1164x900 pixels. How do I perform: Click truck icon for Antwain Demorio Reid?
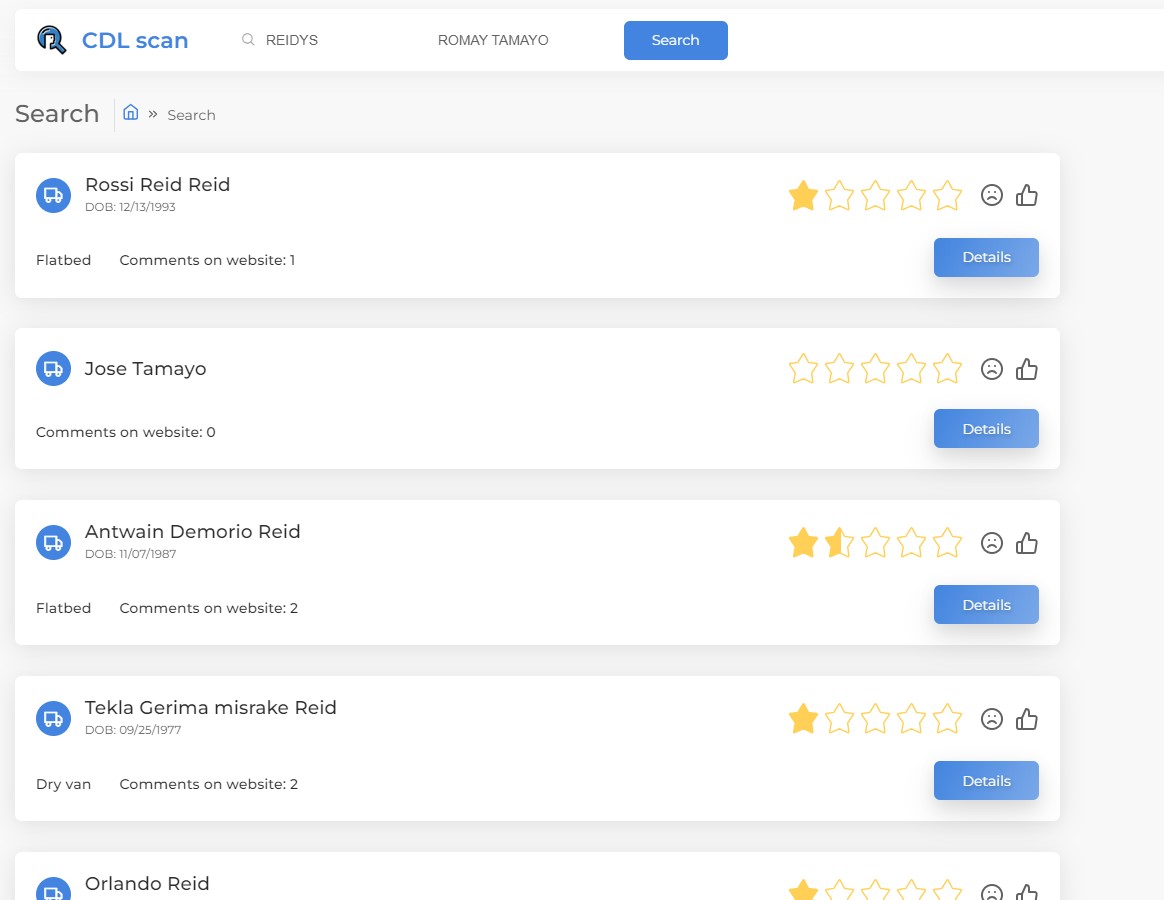pos(53,542)
